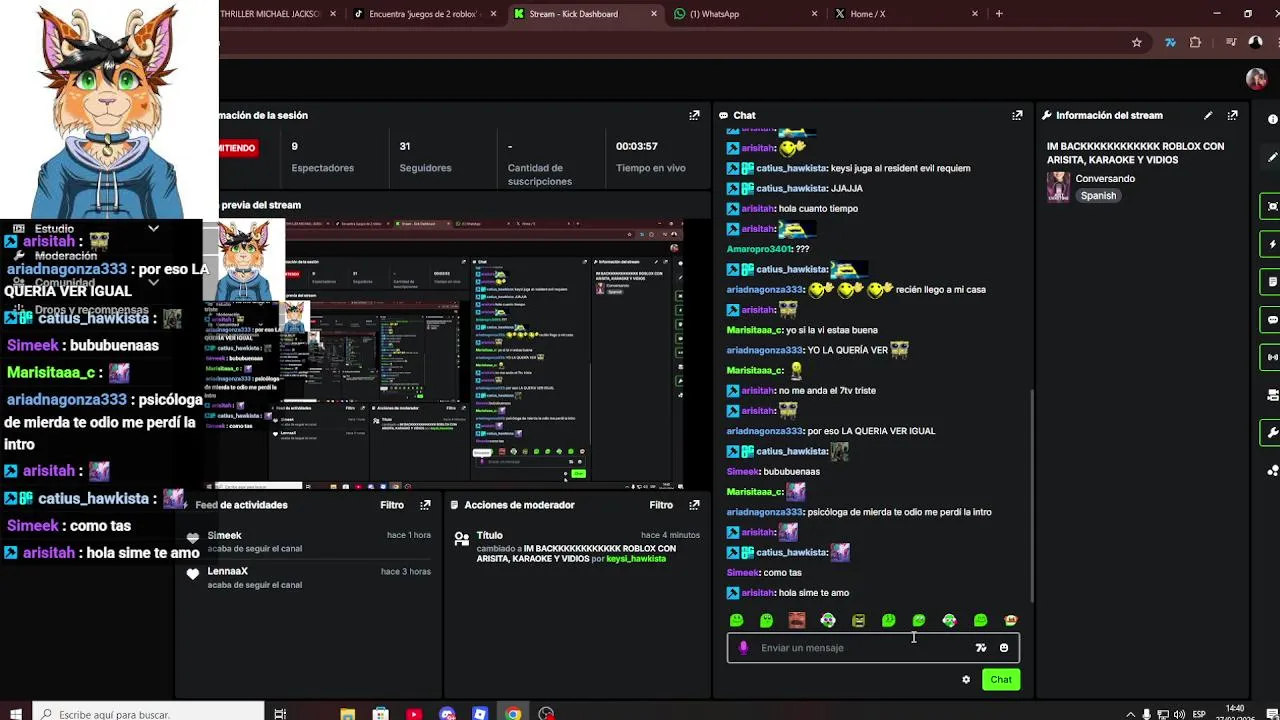The image size is (1280, 720).
Task: Open the green wrench sidebar icon
Action: click(x=1272, y=433)
